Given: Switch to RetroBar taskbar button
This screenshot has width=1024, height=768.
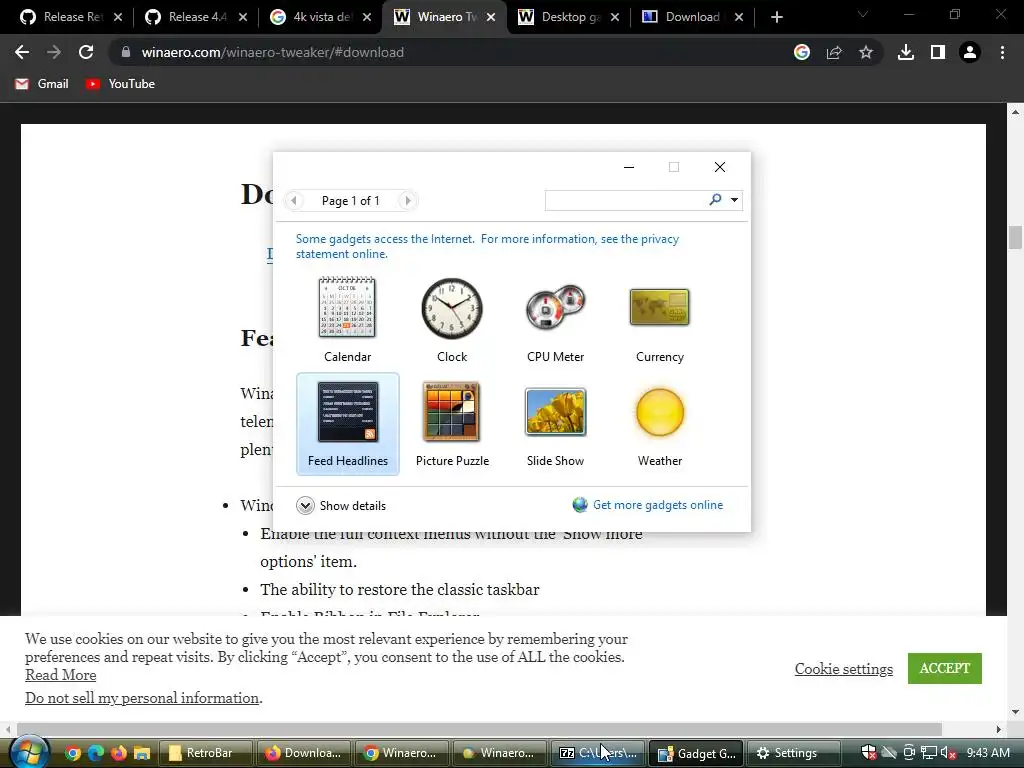Looking at the screenshot, I should click(x=204, y=753).
